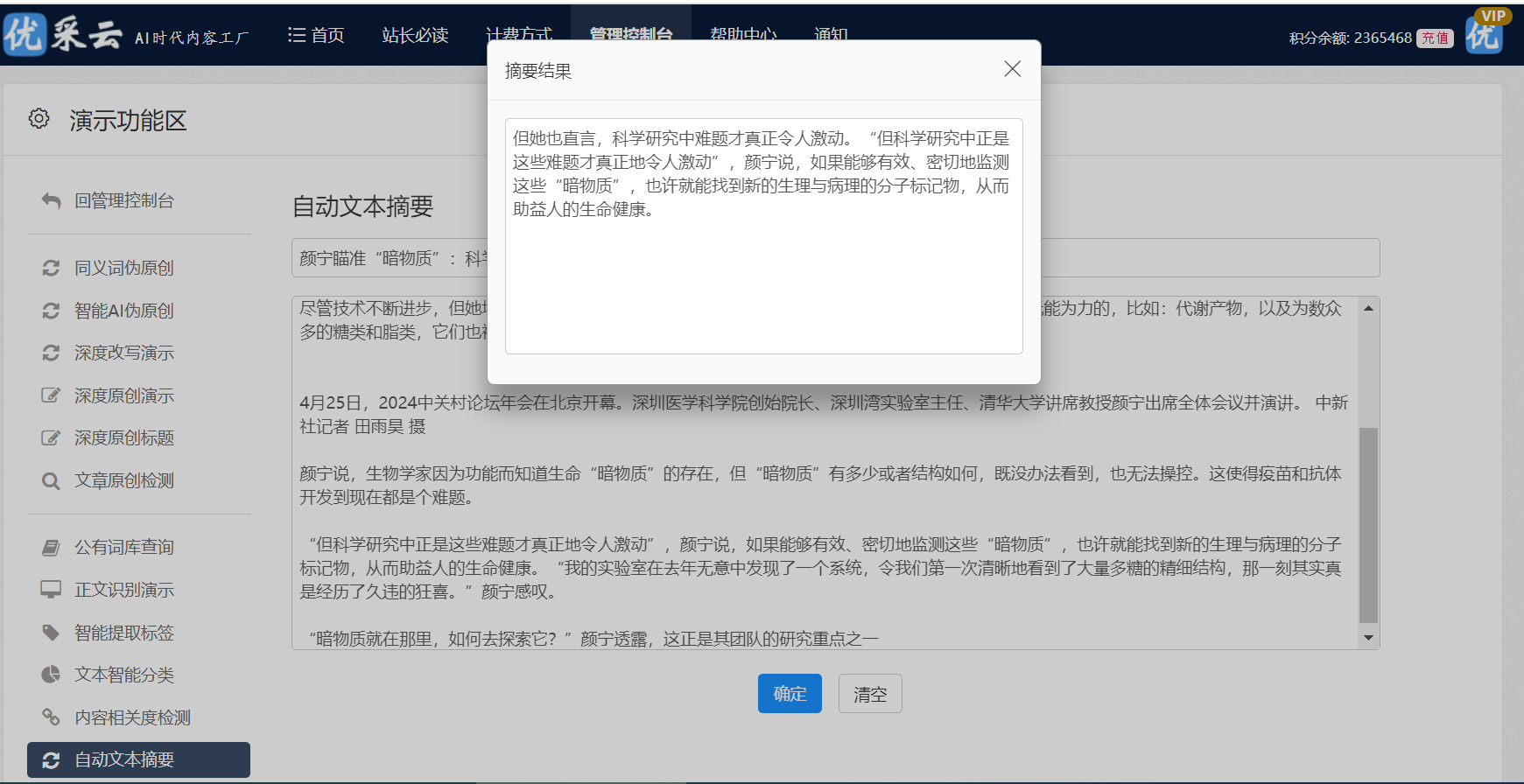
Task: Click the scrollbar down arrow in article box
Action: 1368,639
